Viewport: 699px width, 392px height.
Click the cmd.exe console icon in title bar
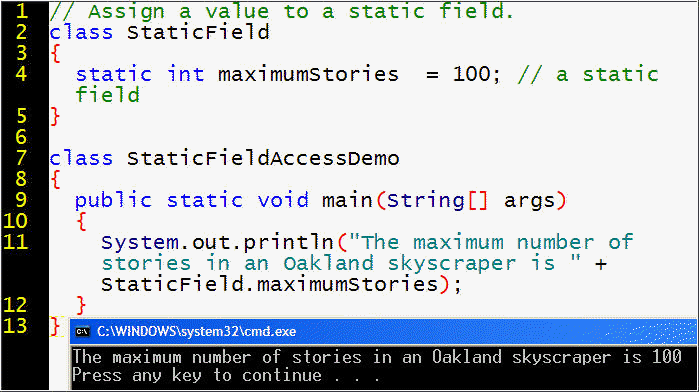82,332
